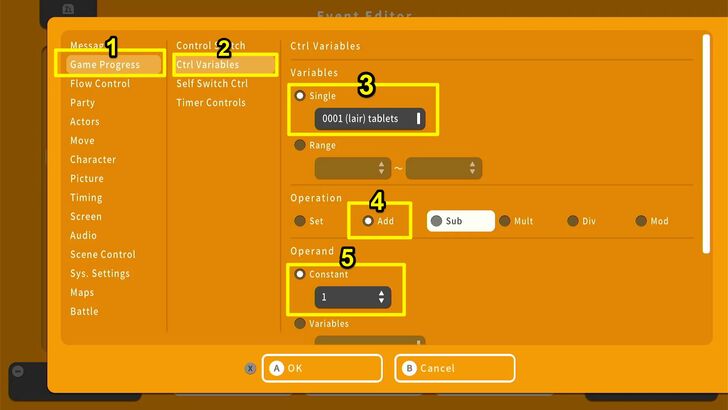This screenshot has height=410, width=728.
Task: Dismiss with the B Cancel button
Action: tap(455, 368)
